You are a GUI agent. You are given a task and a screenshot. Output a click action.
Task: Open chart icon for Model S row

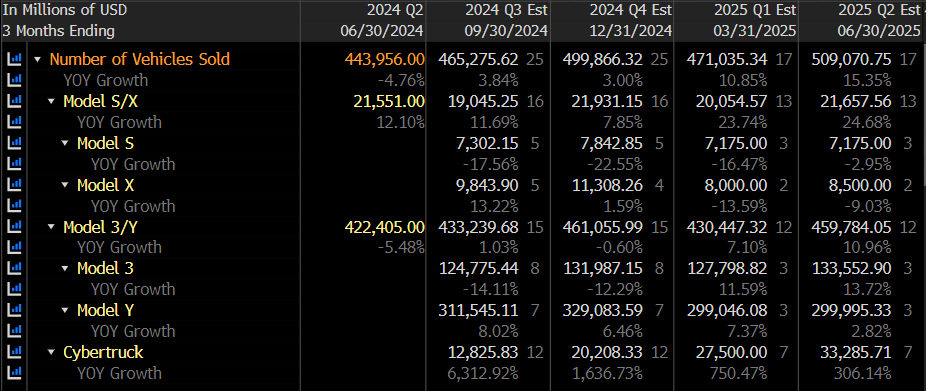coord(14,143)
